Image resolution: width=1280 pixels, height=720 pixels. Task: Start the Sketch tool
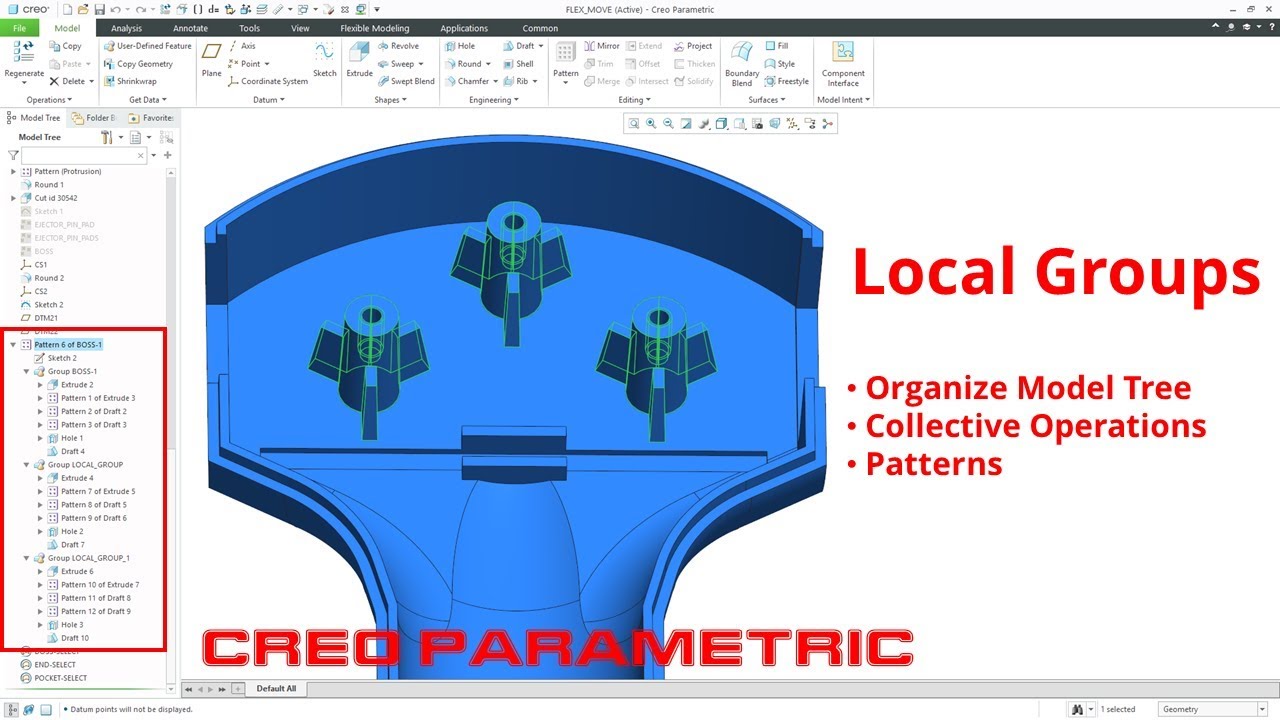[324, 59]
